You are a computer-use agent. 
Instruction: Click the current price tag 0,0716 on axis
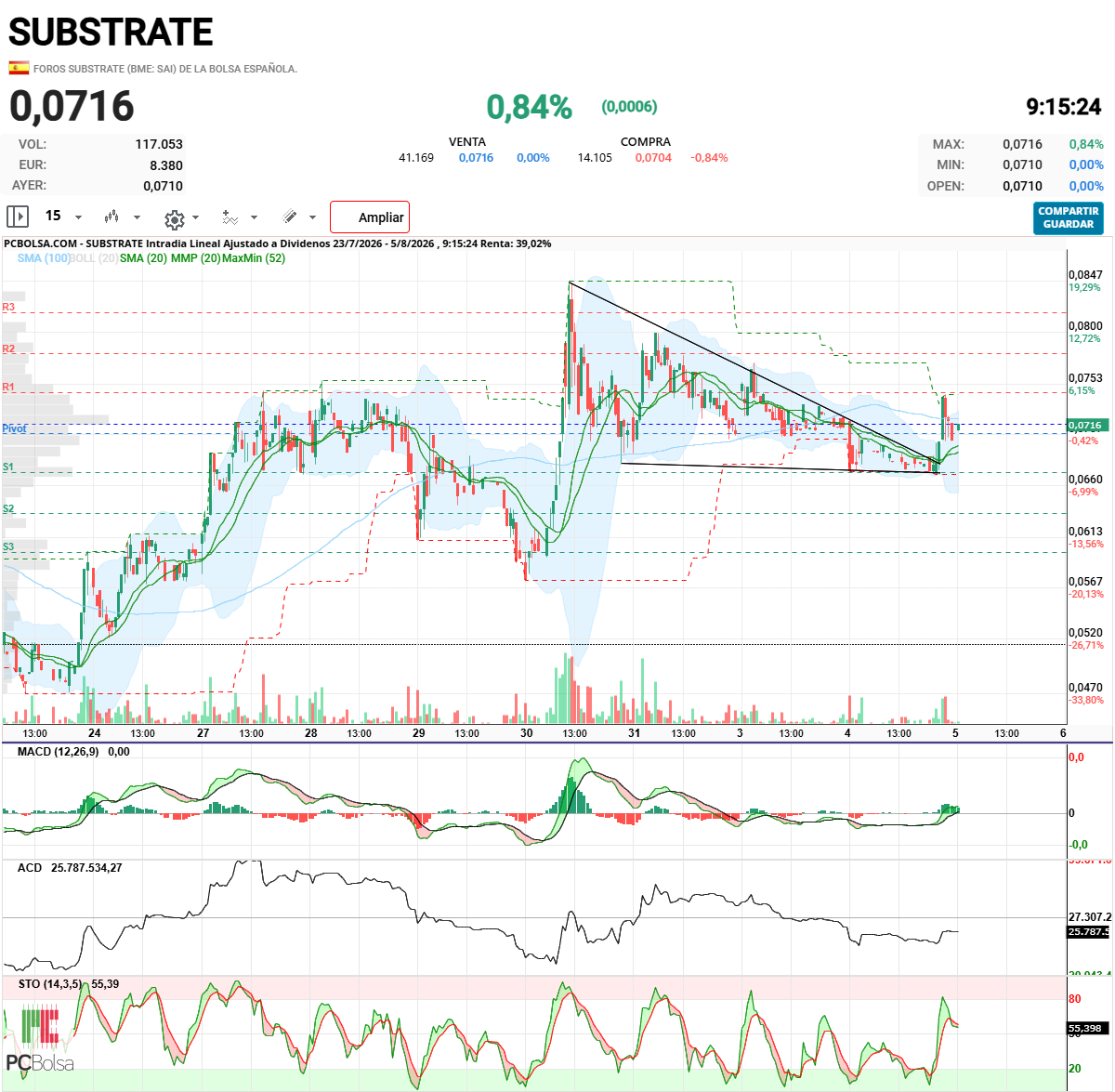point(1085,425)
